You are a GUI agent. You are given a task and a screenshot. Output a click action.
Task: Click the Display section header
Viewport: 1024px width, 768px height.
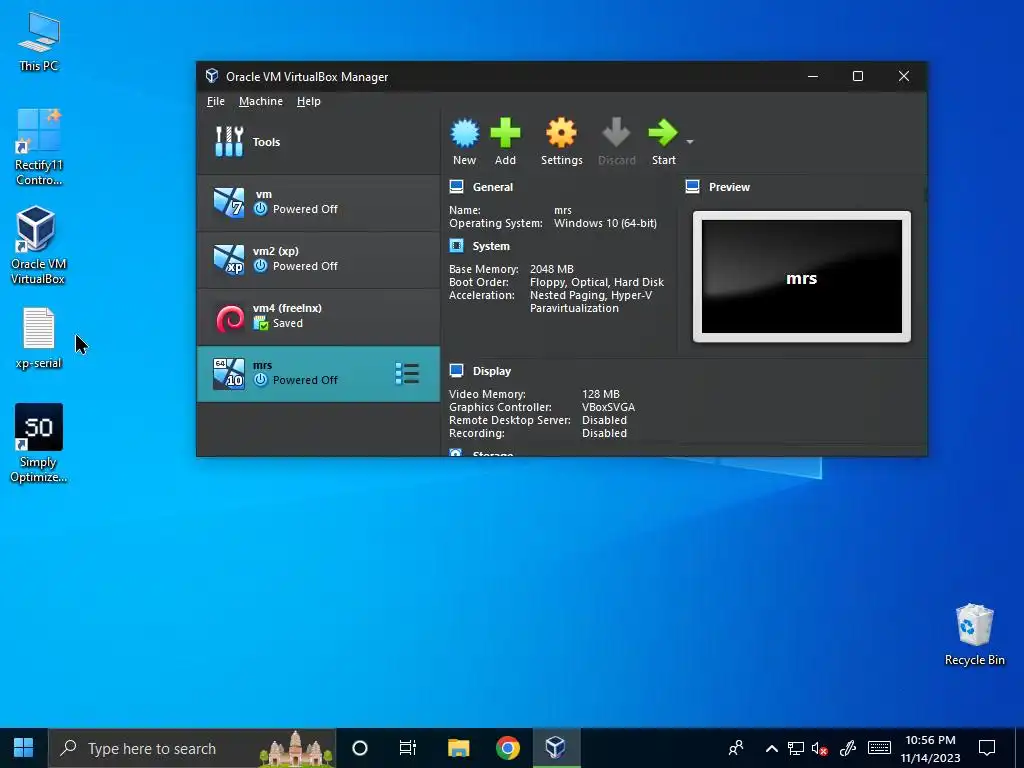492,371
